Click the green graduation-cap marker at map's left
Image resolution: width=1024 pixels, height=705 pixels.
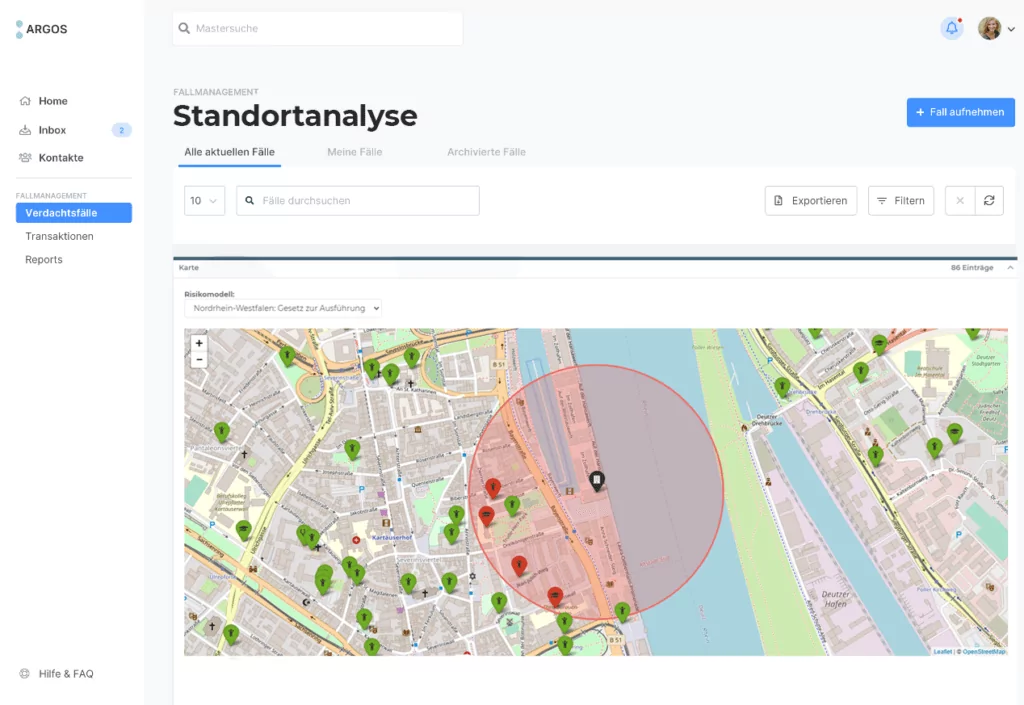(244, 529)
